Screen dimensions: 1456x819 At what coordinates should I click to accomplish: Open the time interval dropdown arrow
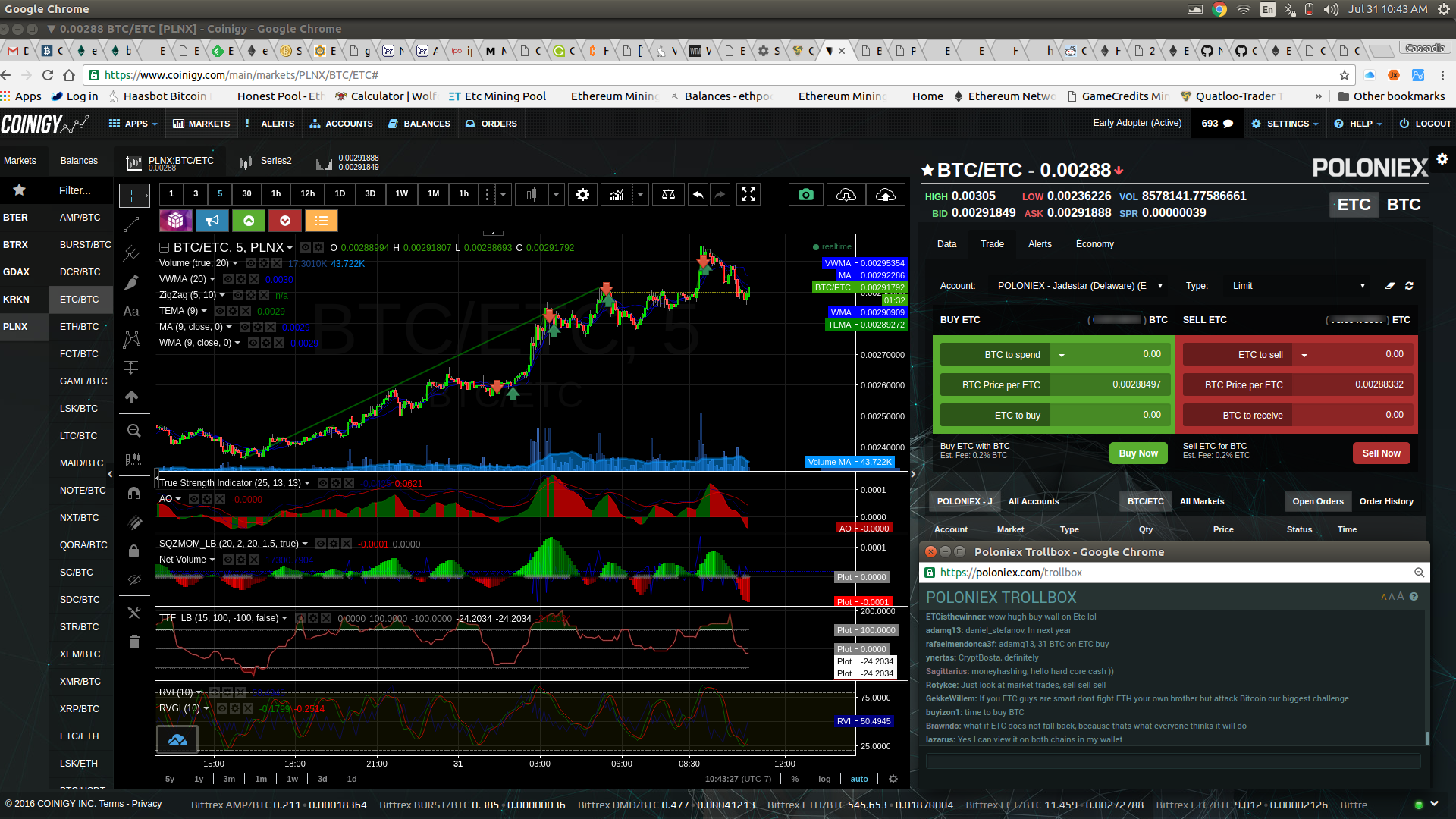(503, 195)
